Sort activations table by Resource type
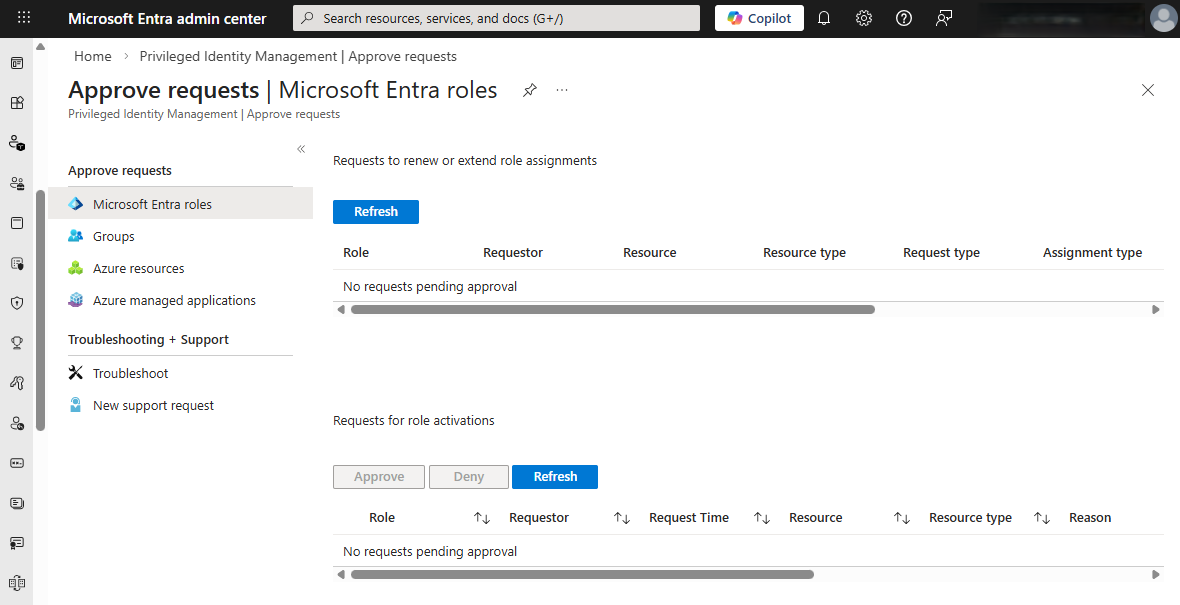Image resolution: width=1180 pixels, height=605 pixels. click(x=1042, y=518)
